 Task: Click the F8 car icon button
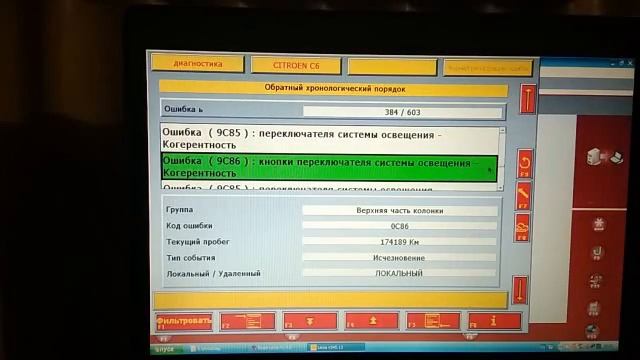point(522,227)
